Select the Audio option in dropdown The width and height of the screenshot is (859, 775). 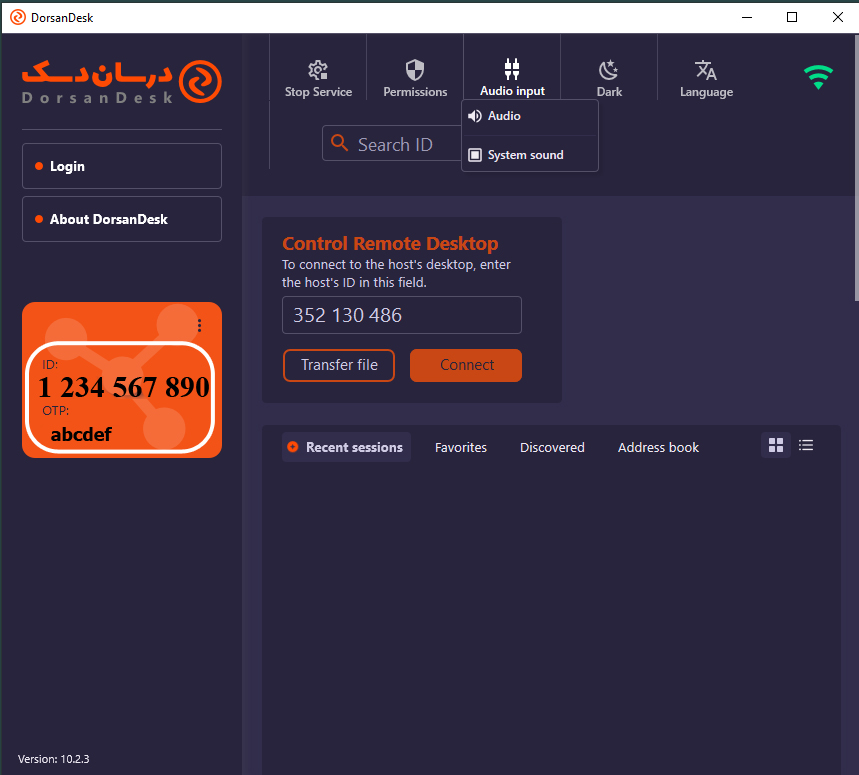[x=530, y=116]
